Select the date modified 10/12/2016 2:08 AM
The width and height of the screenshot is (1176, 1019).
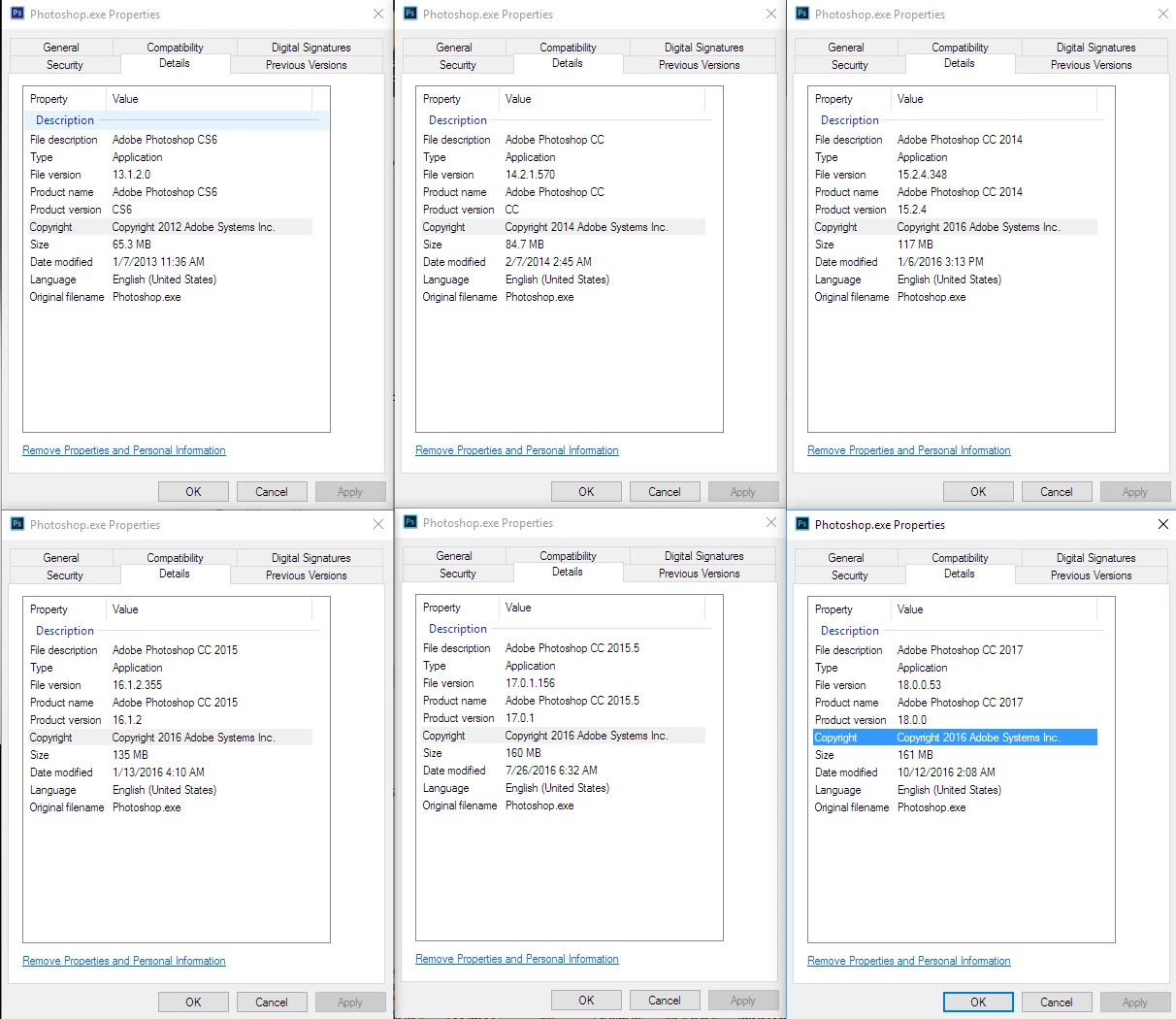946,772
